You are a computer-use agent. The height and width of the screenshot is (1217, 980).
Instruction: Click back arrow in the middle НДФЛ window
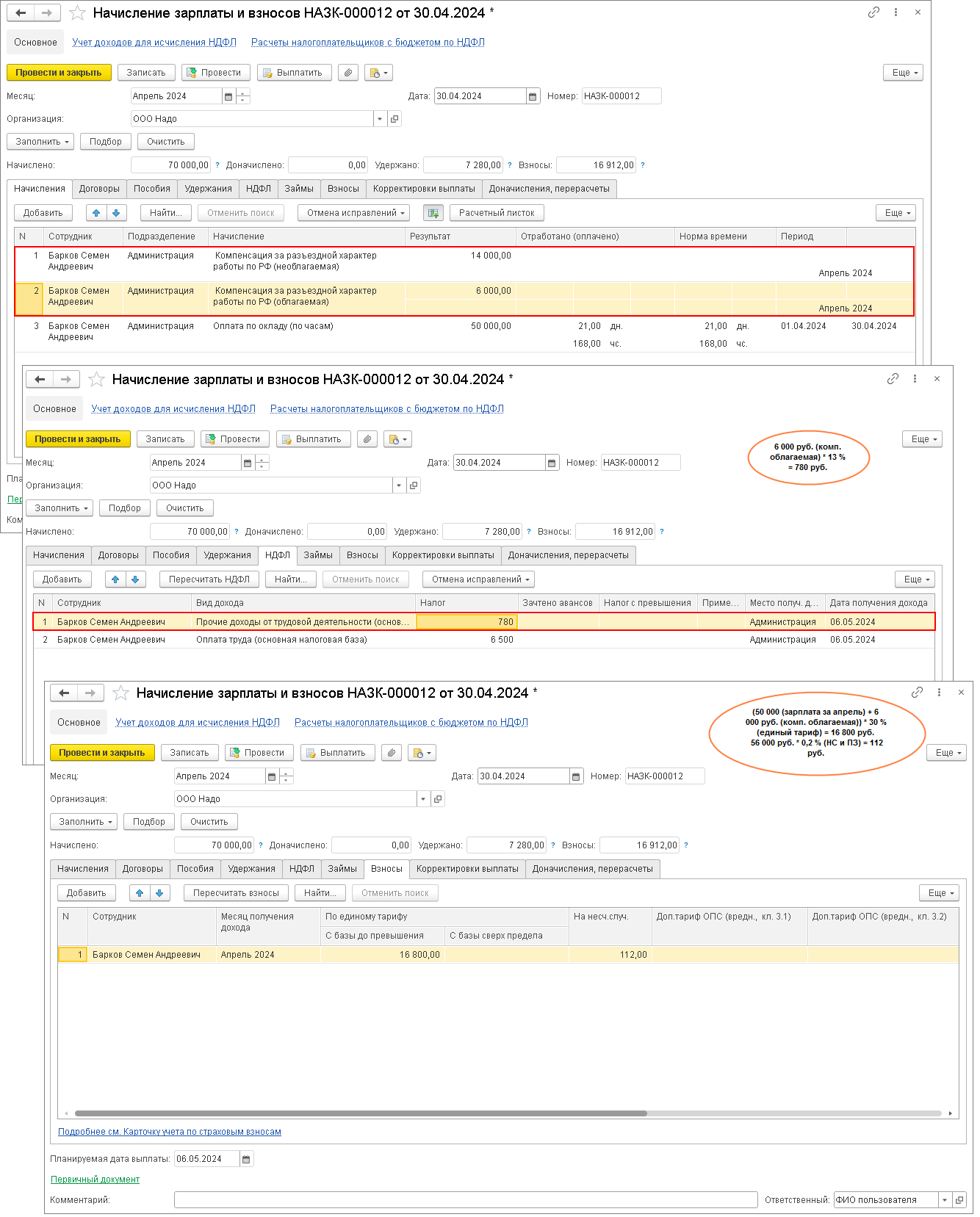coord(40,379)
